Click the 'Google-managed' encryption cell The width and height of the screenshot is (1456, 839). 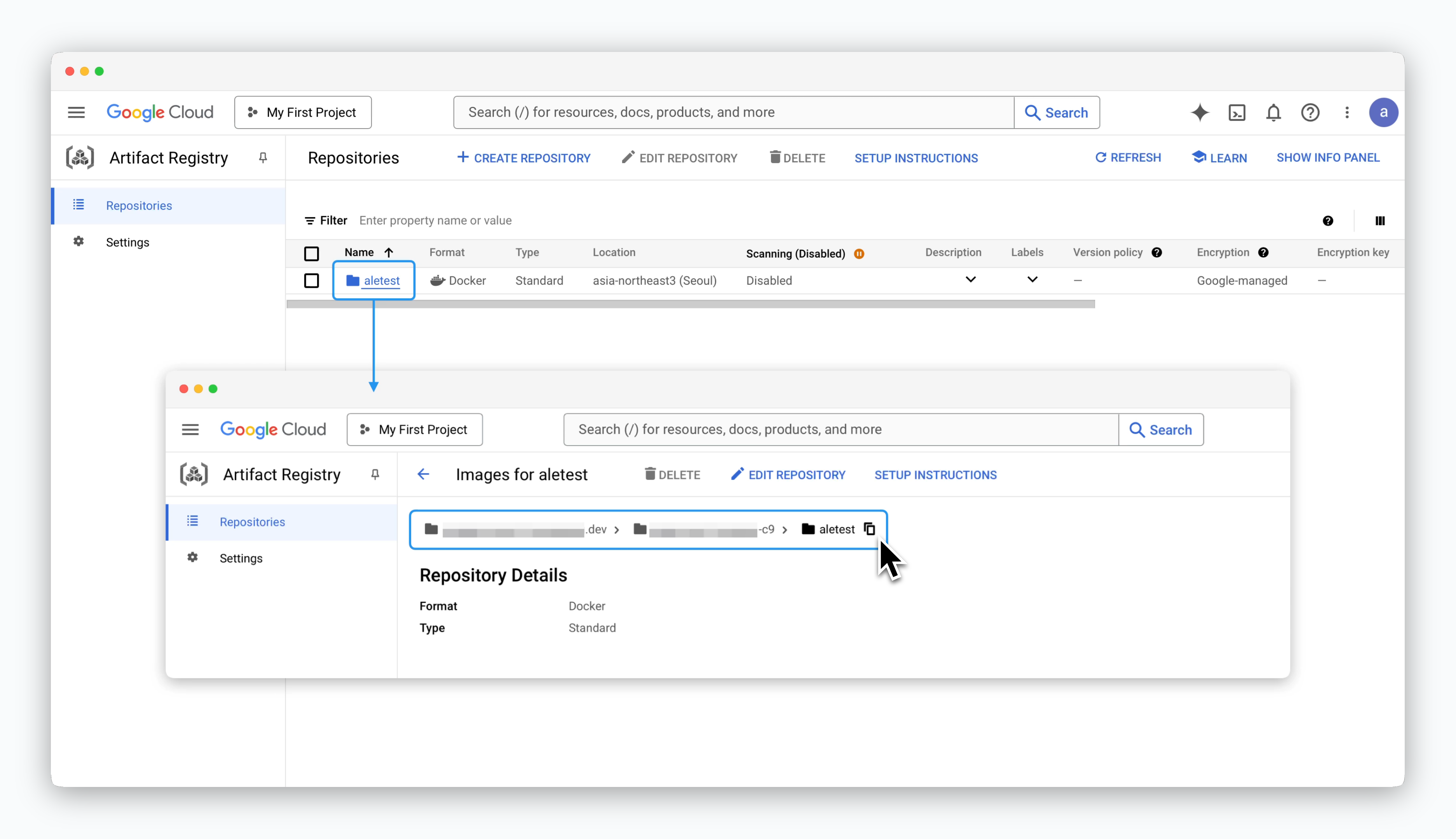click(x=1242, y=280)
